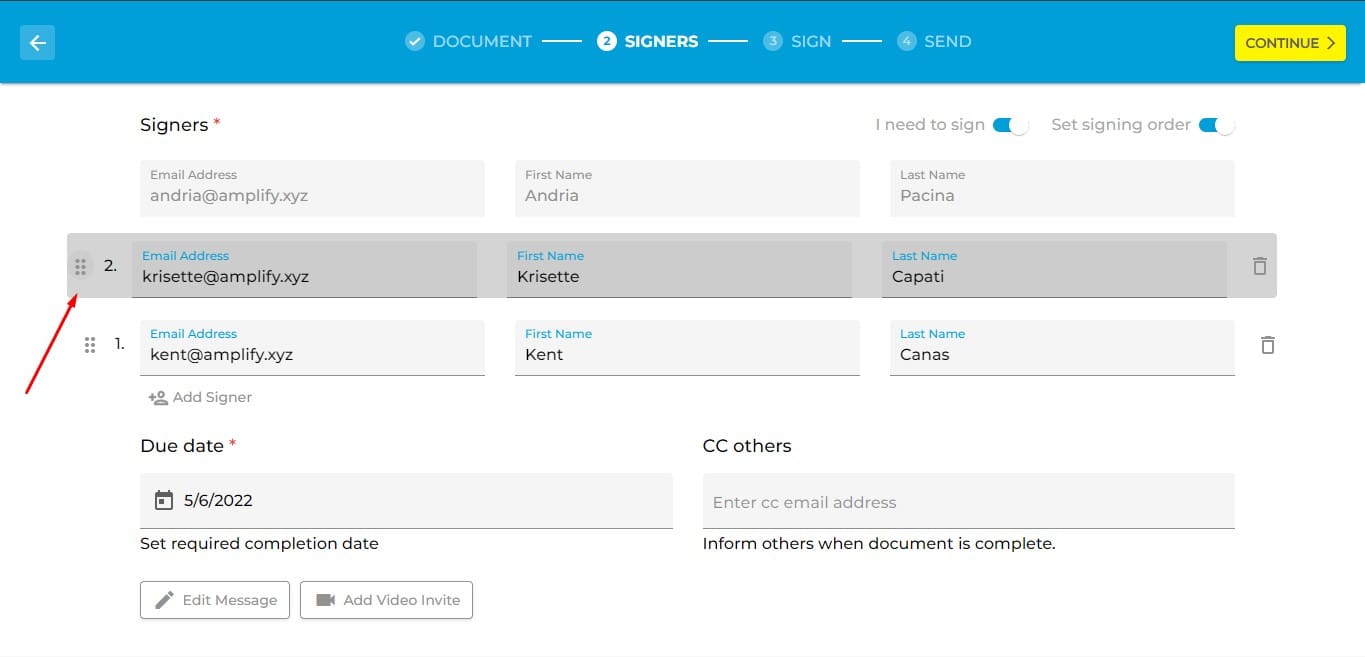Jump to the Sign step
The width and height of the screenshot is (1365, 657).
pyautogui.click(x=797, y=41)
